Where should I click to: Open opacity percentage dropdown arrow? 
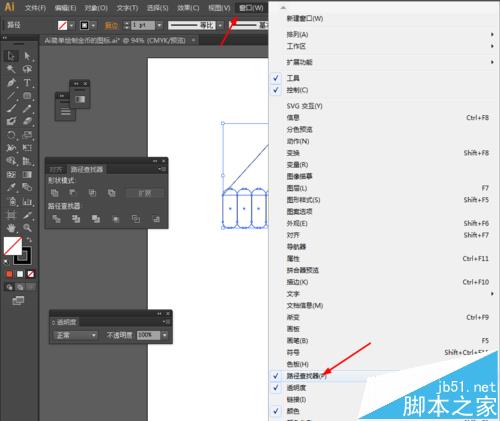point(165,335)
